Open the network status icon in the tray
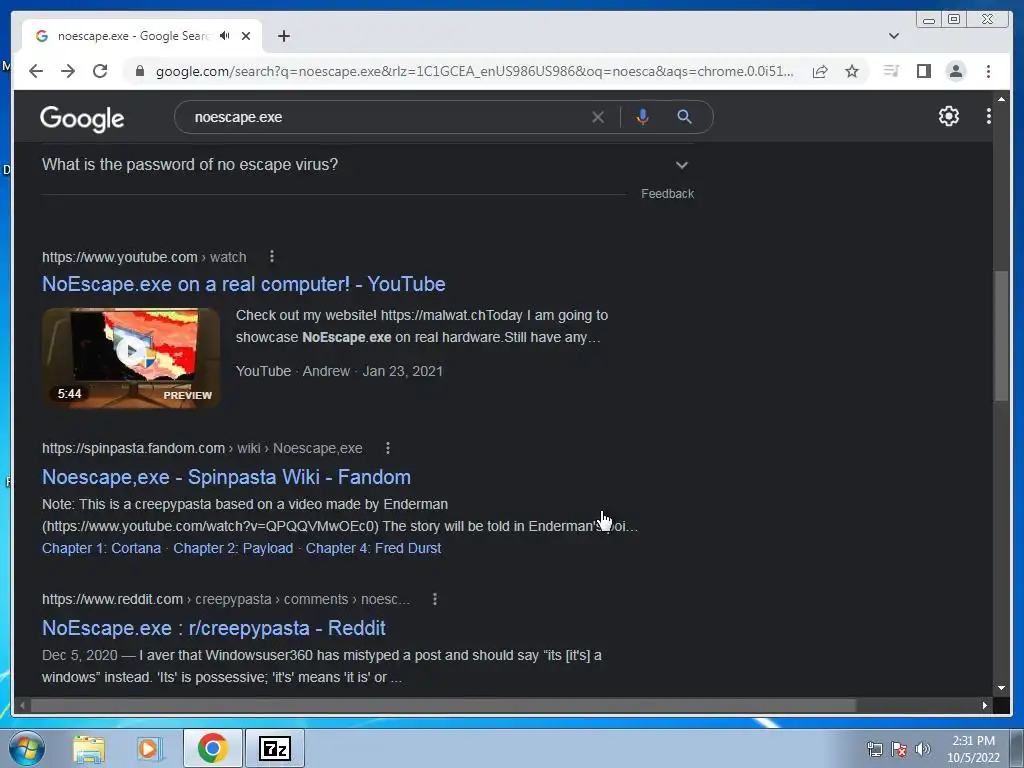This screenshot has height=768, width=1024. click(x=874, y=749)
